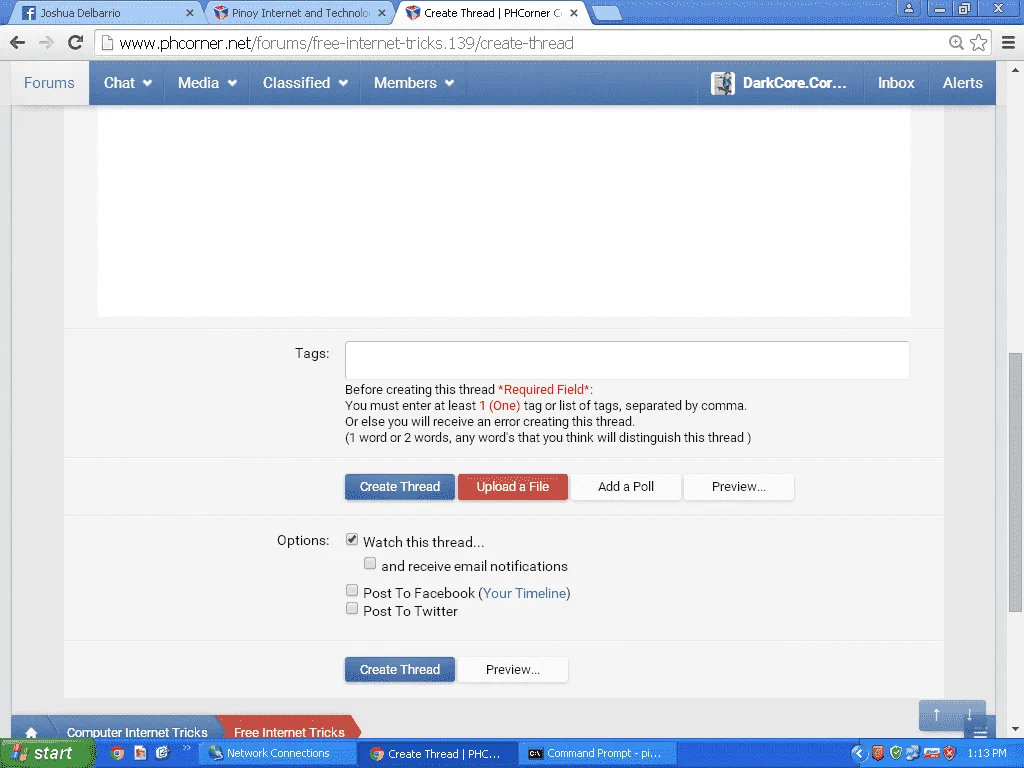Click the Create Thread | PHC... taskbar button
The image size is (1024, 768).
tap(438, 754)
